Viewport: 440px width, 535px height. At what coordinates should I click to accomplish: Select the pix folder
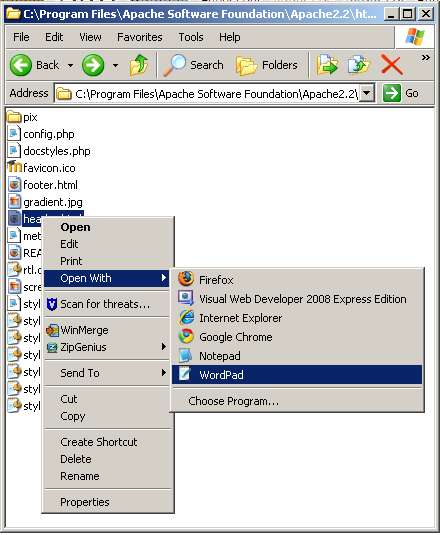22,117
